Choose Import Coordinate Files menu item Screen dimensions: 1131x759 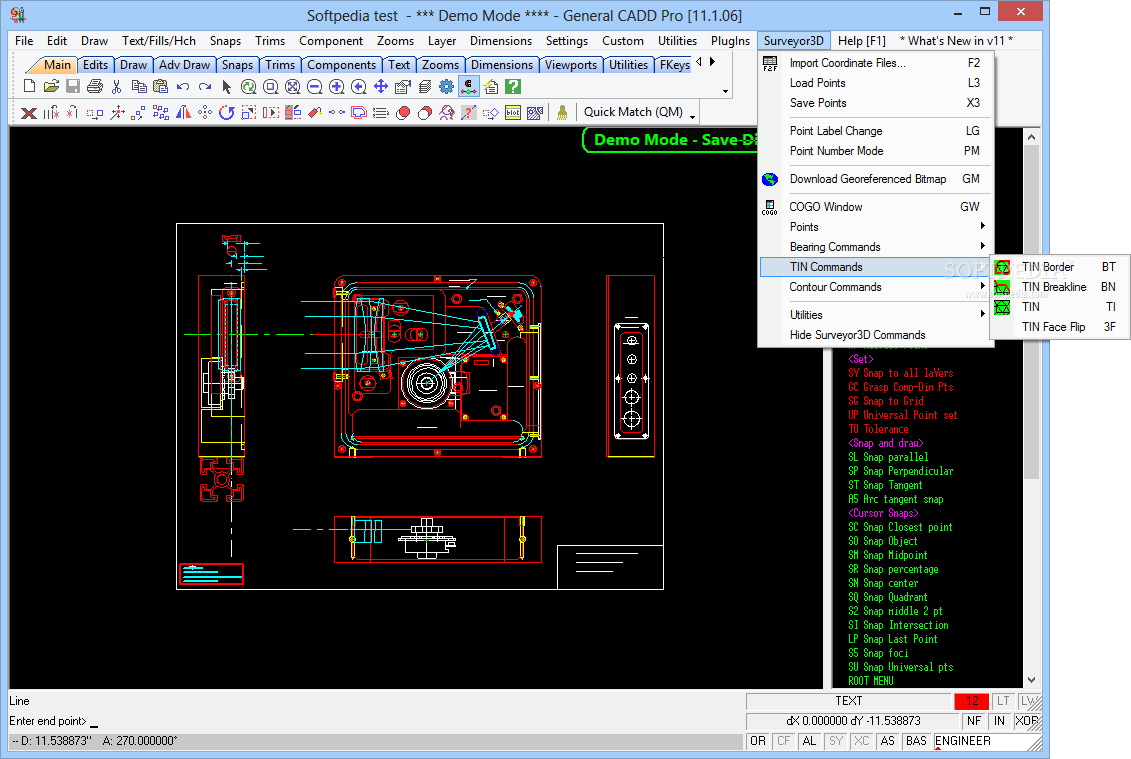pos(876,63)
